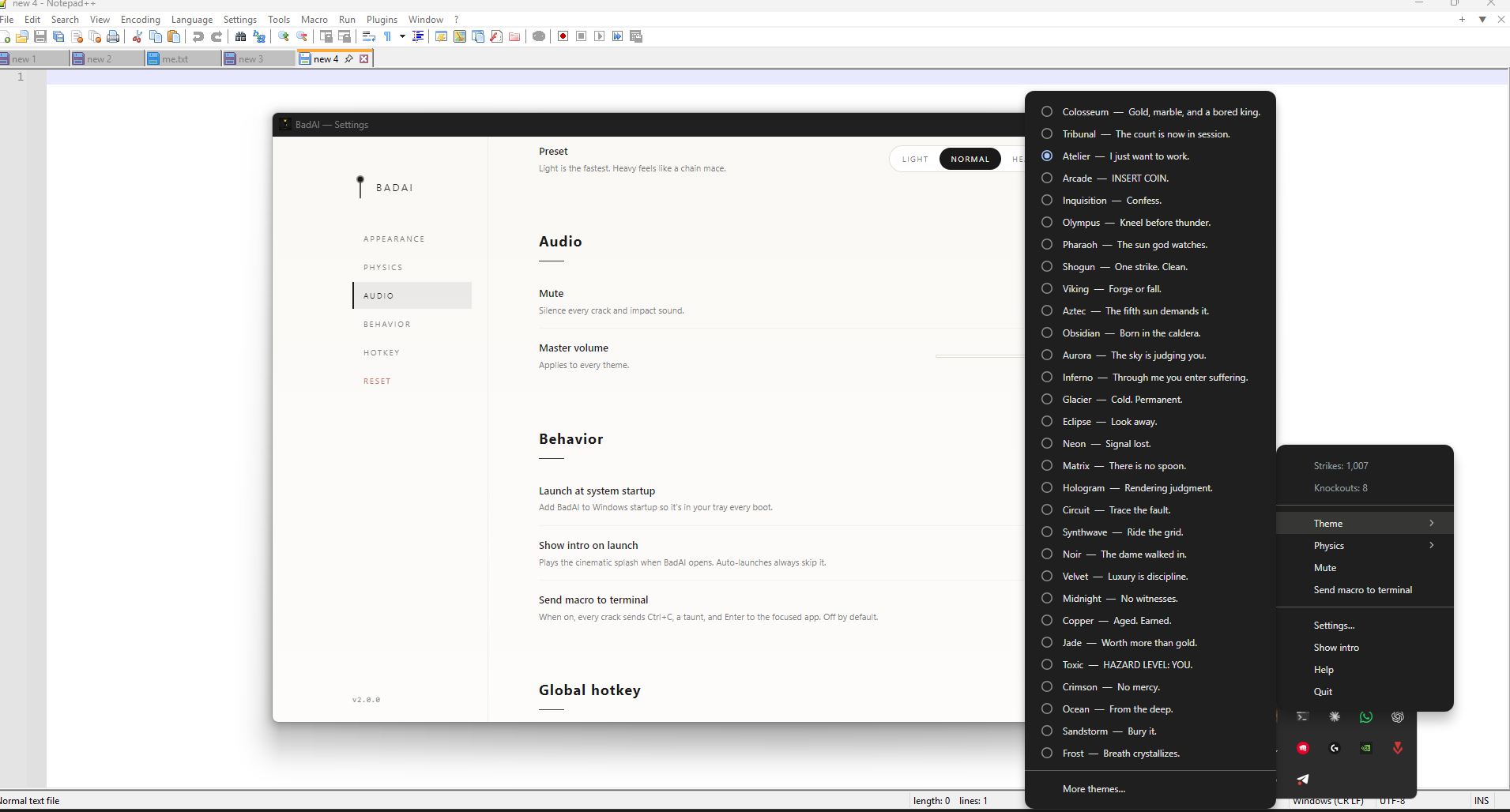Screen dimensions: 1510x812
Task: Select the Light preset button
Action: tap(915, 159)
